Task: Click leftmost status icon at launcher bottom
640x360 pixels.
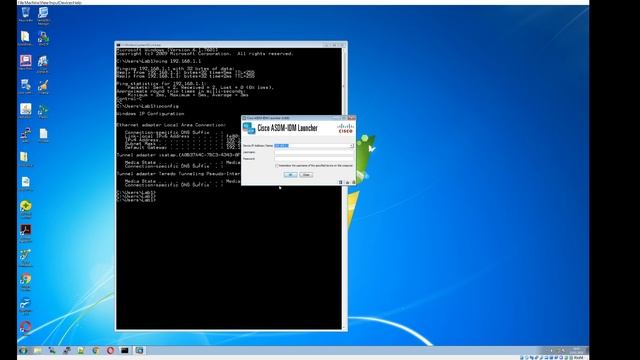Action: click(340, 182)
